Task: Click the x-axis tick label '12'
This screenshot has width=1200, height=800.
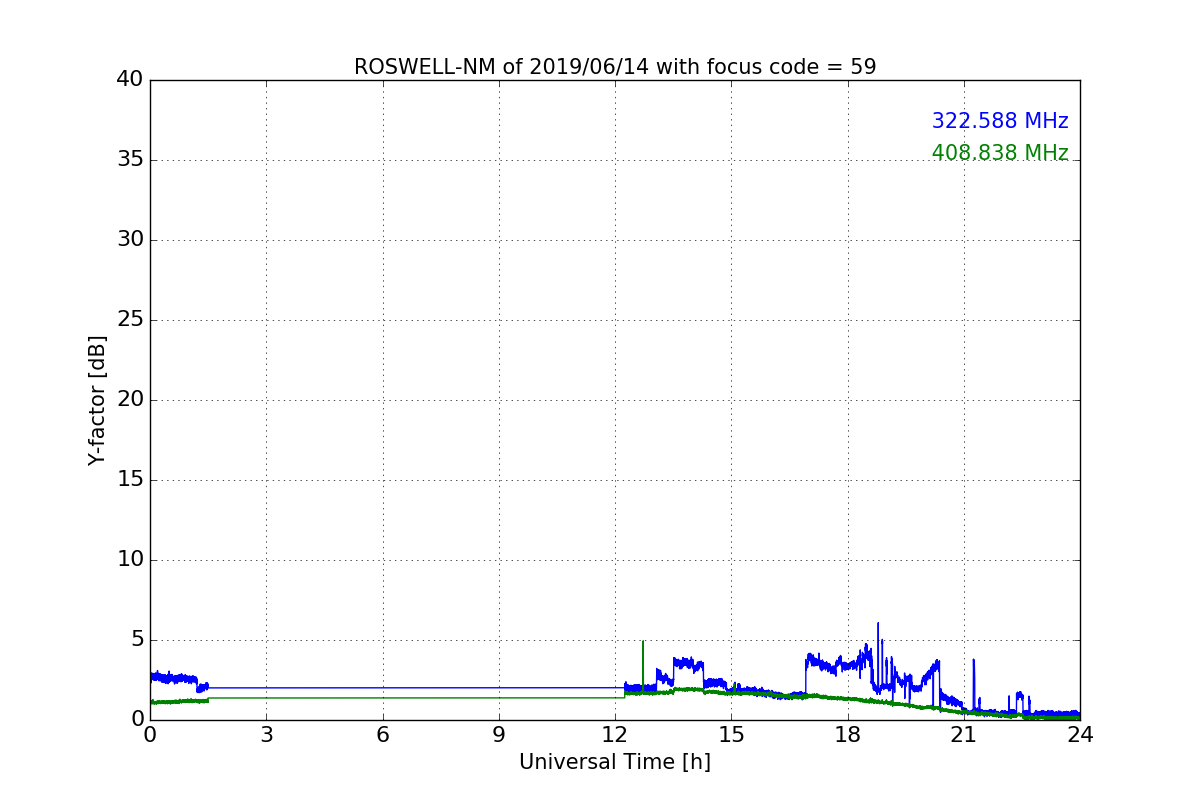Action: tap(615, 735)
